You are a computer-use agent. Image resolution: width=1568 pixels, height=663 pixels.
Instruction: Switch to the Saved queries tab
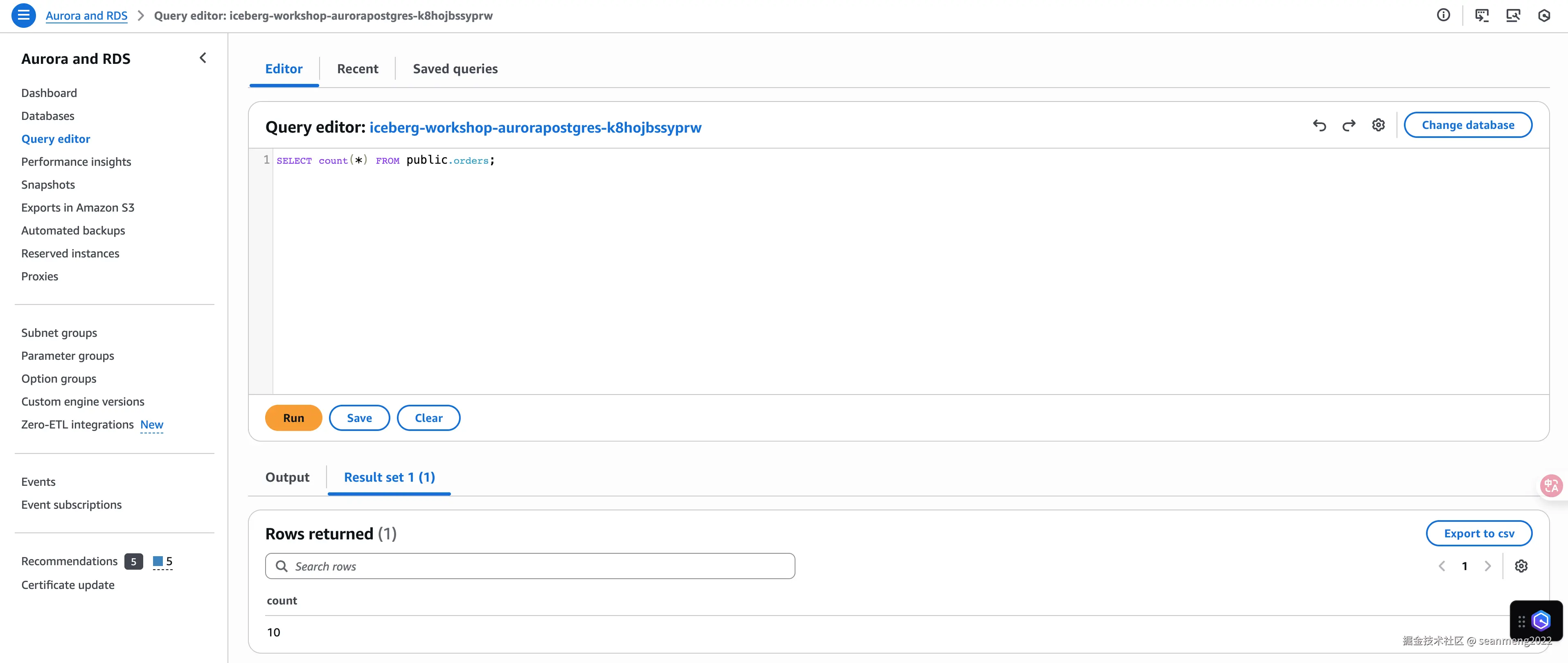click(x=455, y=69)
